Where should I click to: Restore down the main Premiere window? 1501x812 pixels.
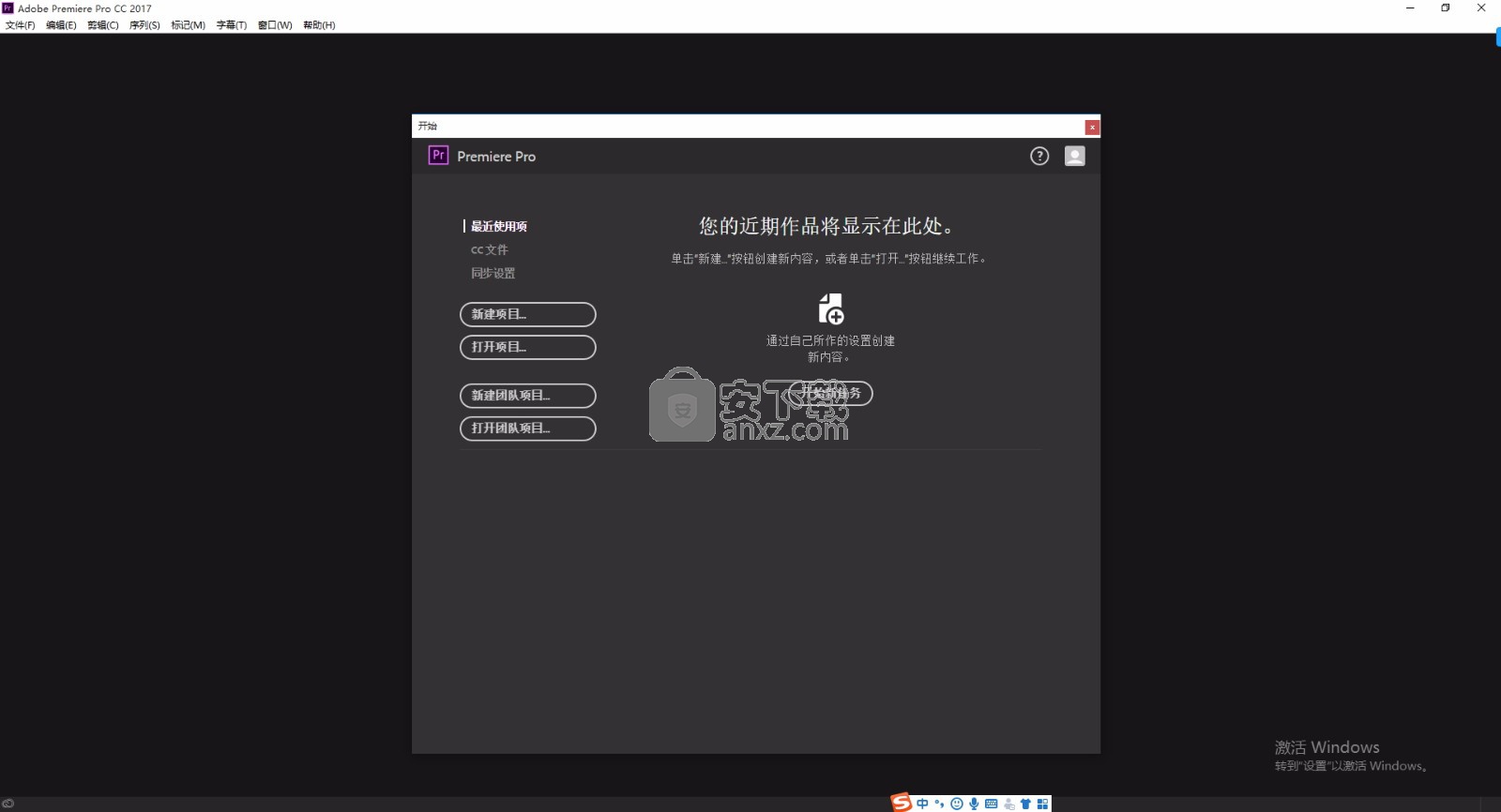(x=1446, y=8)
